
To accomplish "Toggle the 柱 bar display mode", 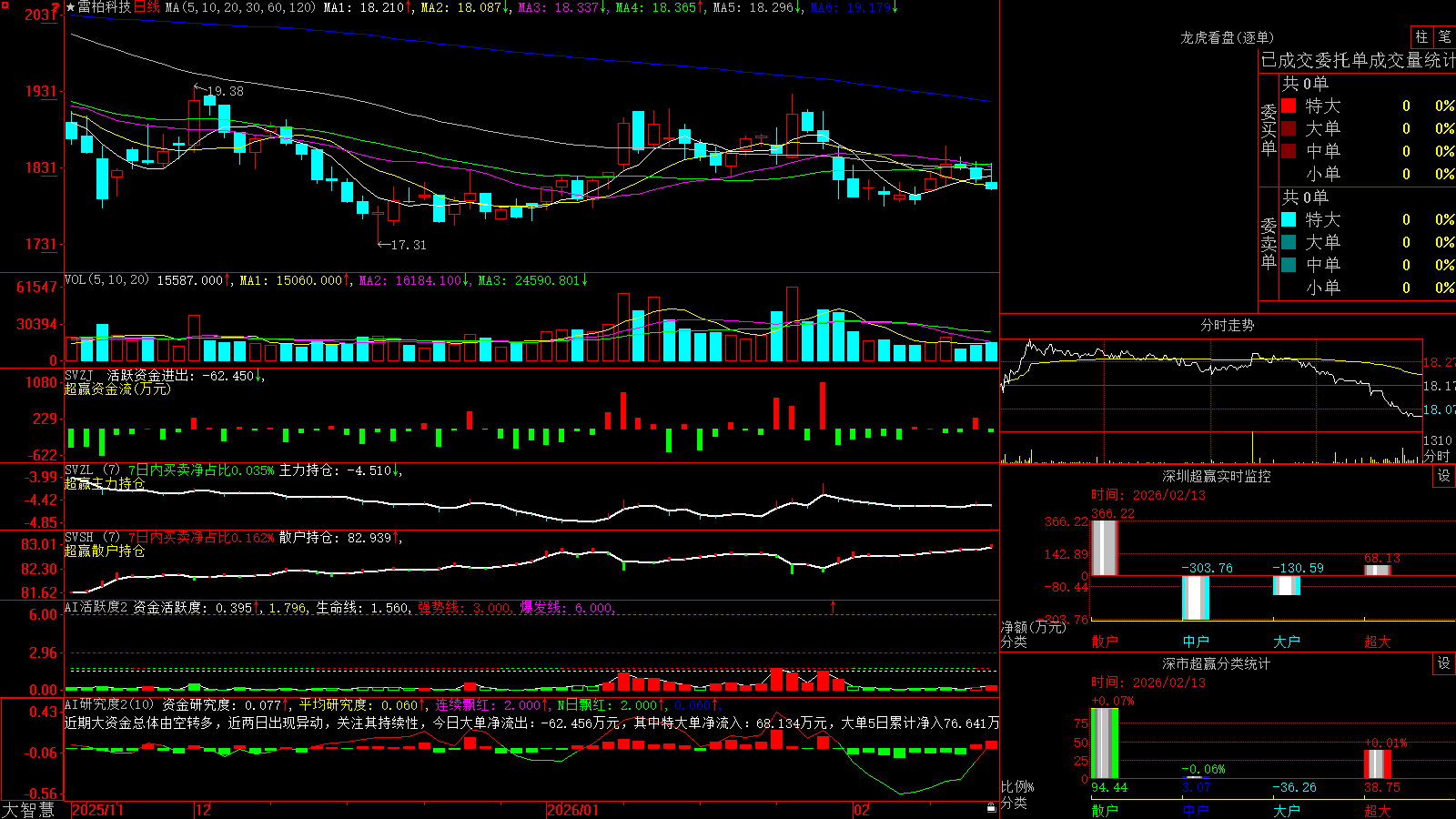I will (x=1421, y=36).
